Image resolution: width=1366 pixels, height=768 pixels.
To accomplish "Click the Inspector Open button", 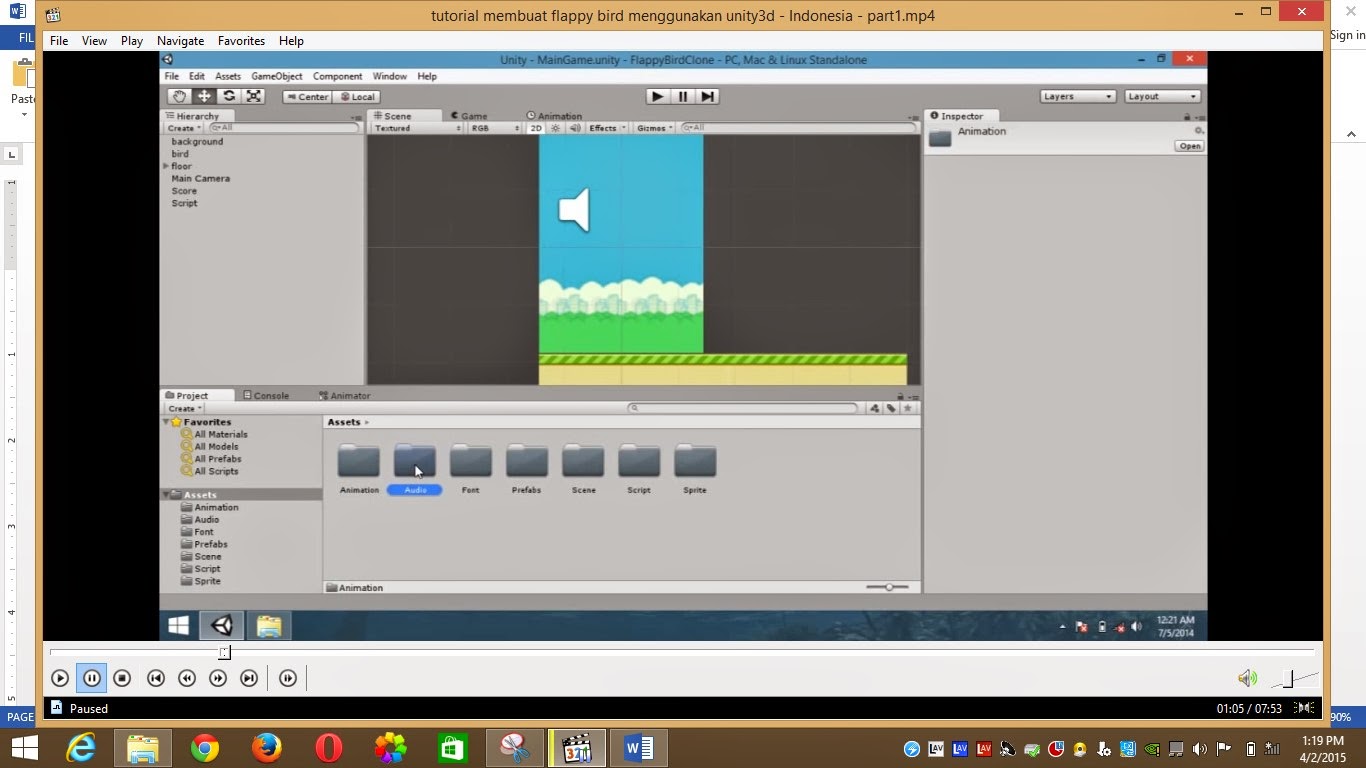I will [x=1189, y=146].
